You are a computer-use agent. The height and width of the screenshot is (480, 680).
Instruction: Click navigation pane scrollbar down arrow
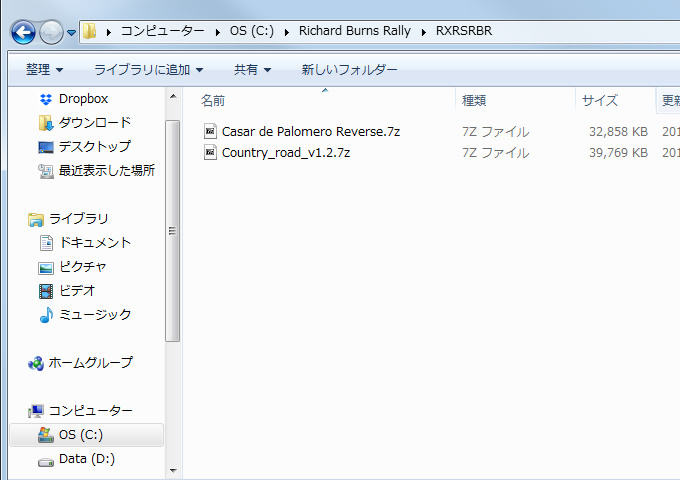[173, 470]
